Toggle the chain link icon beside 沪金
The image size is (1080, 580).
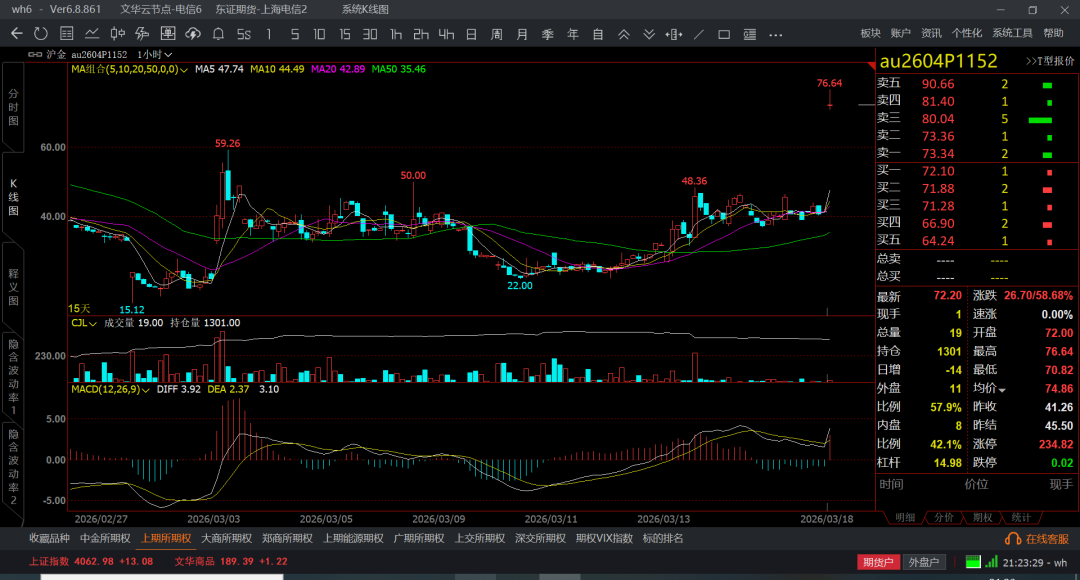[36, 54]
